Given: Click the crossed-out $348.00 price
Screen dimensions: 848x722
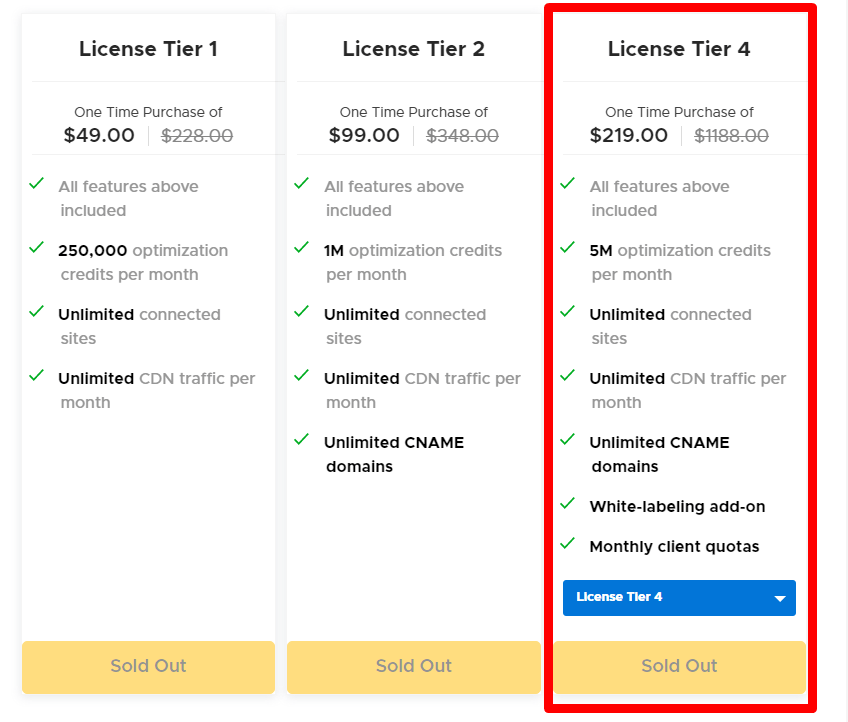Looking at the screenshot, I should (x=463, y=136).
